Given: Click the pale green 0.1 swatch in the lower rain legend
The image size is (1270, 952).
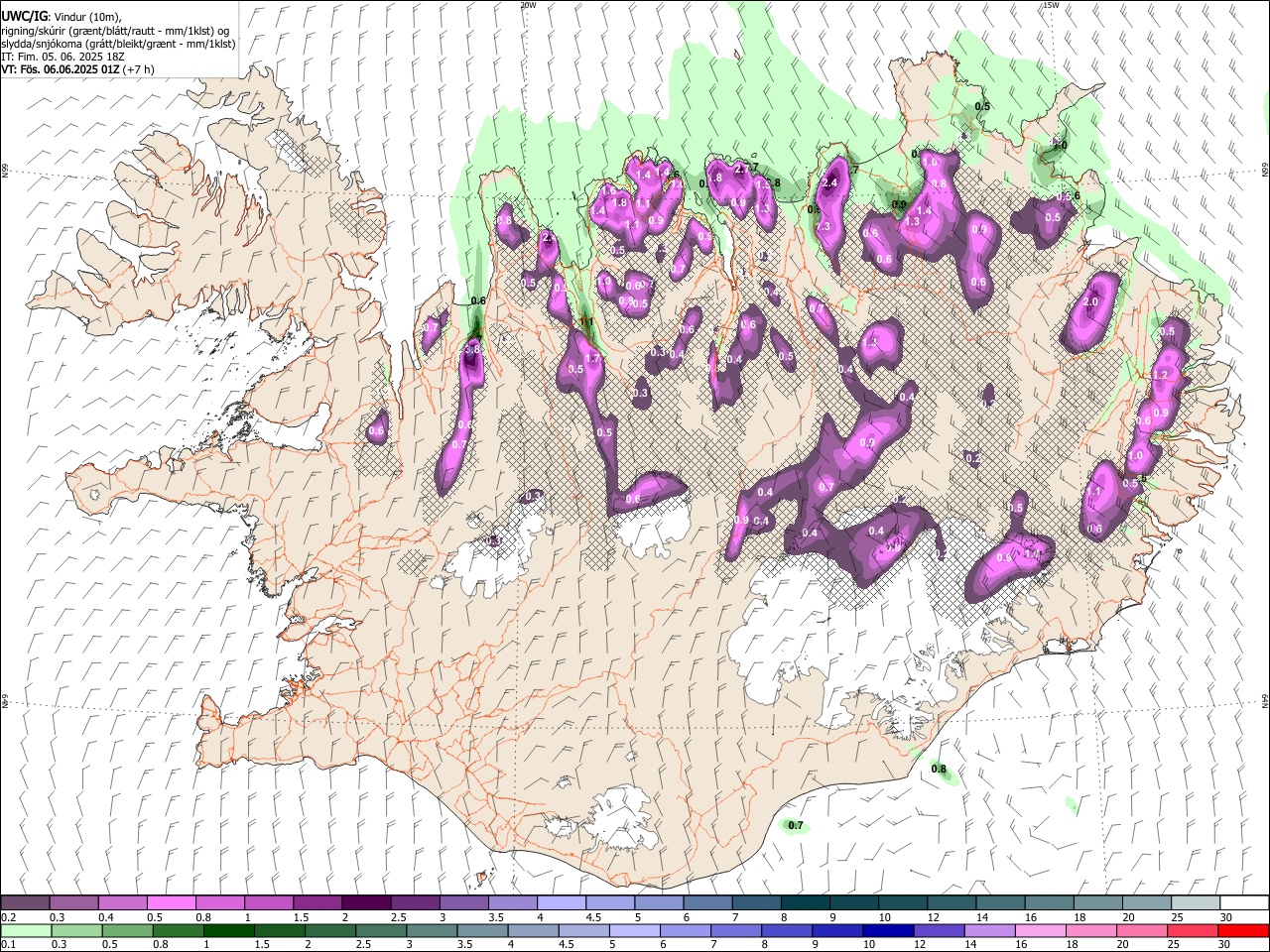Looking at the screenshot, I should [26, 930].
